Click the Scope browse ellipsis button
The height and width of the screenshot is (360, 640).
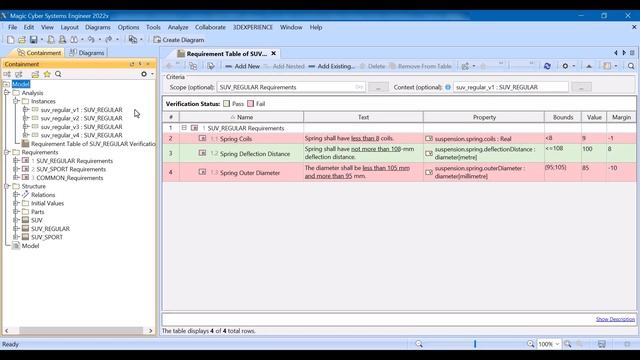click(x=378, y=87)
